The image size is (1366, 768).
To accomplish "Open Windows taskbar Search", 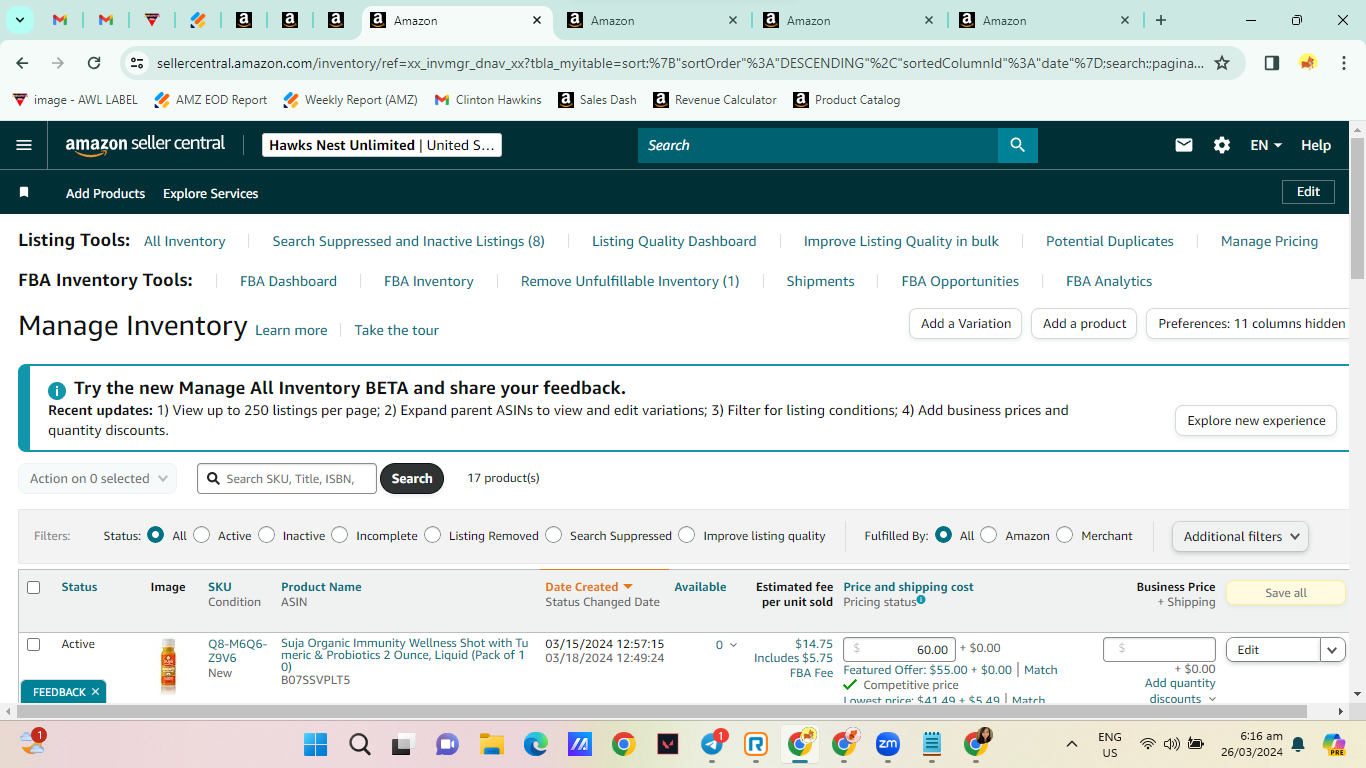I will [360, 744].
